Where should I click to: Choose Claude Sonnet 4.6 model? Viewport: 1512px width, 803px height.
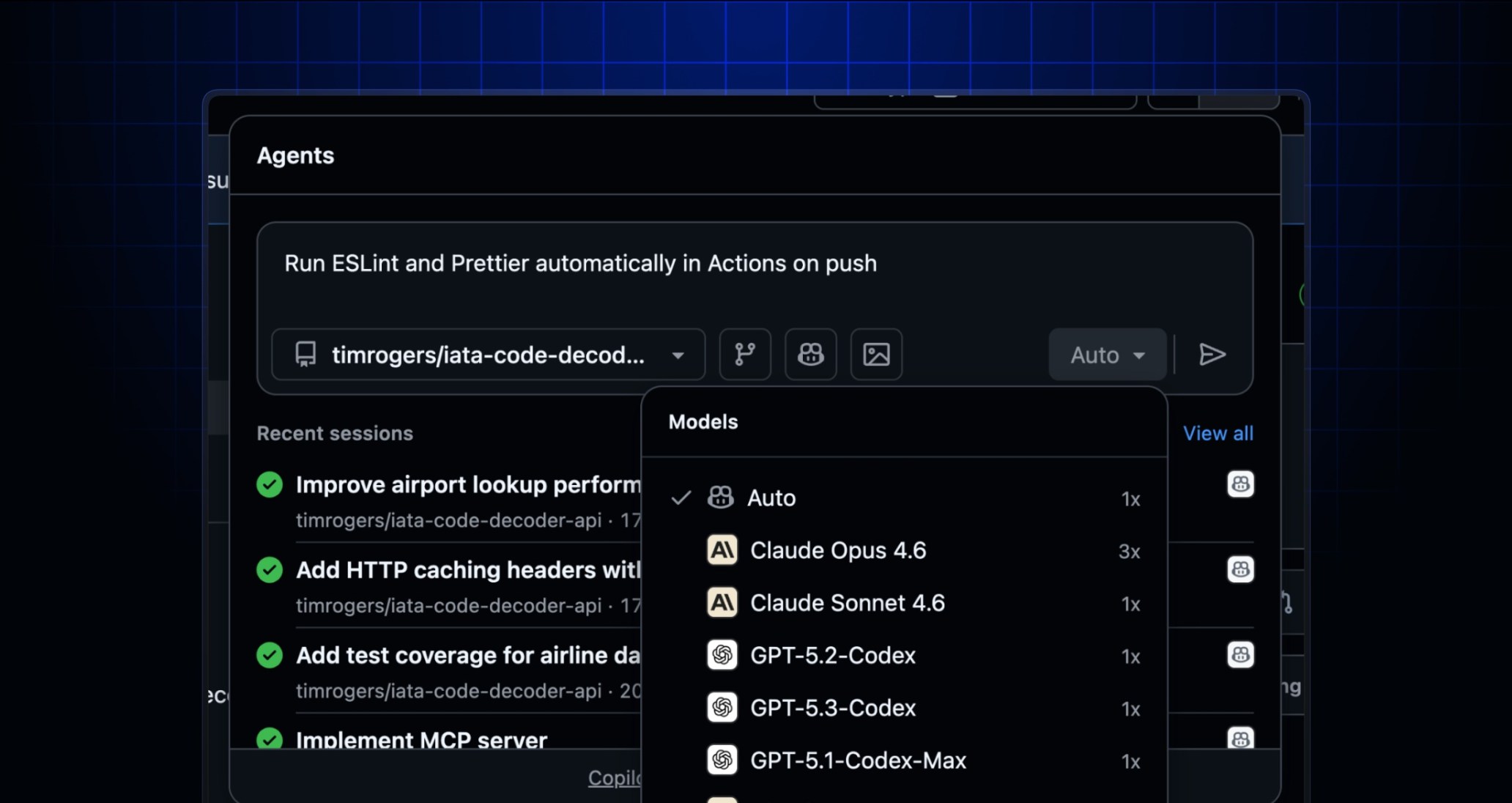(847, 603)
